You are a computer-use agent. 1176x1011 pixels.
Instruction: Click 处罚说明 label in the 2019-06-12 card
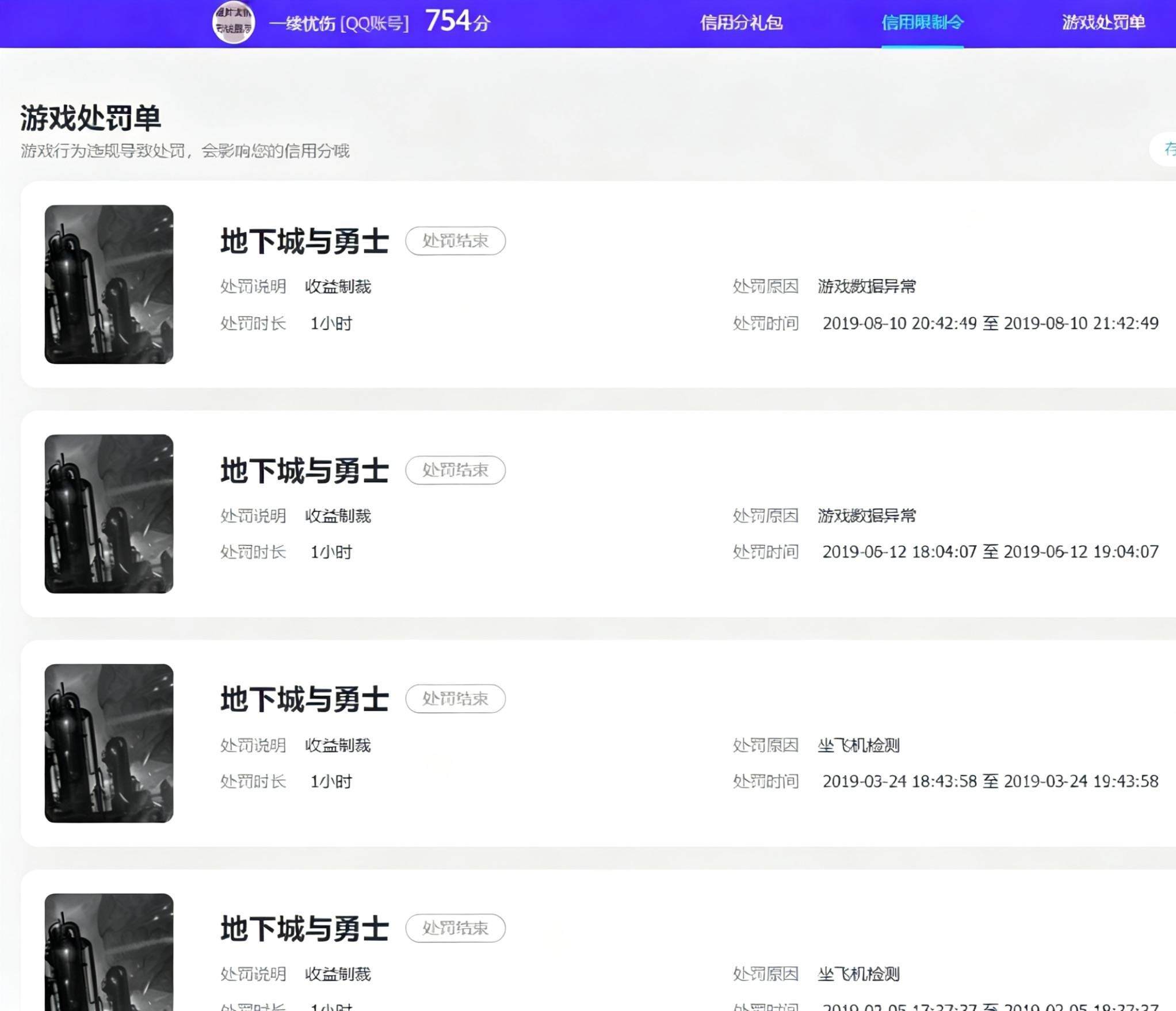[x=253, y=516]
